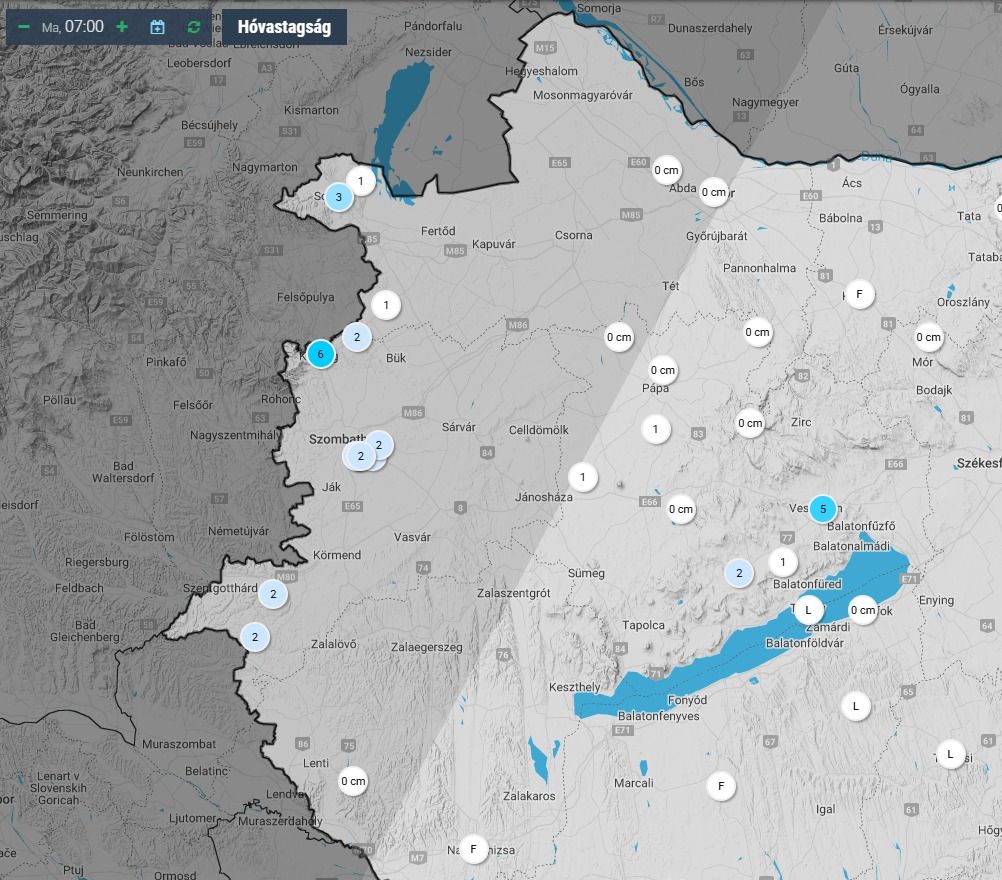Open the calendar date picker icon

[x=158, y=27]
